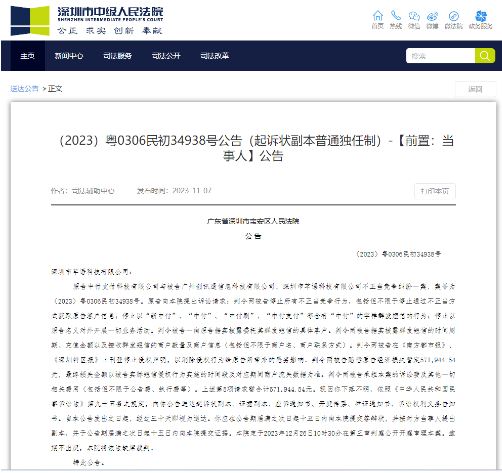This screenshot has width=502, height=473.
Task: Open the hotline phone icon
Action: pos(396,16)
